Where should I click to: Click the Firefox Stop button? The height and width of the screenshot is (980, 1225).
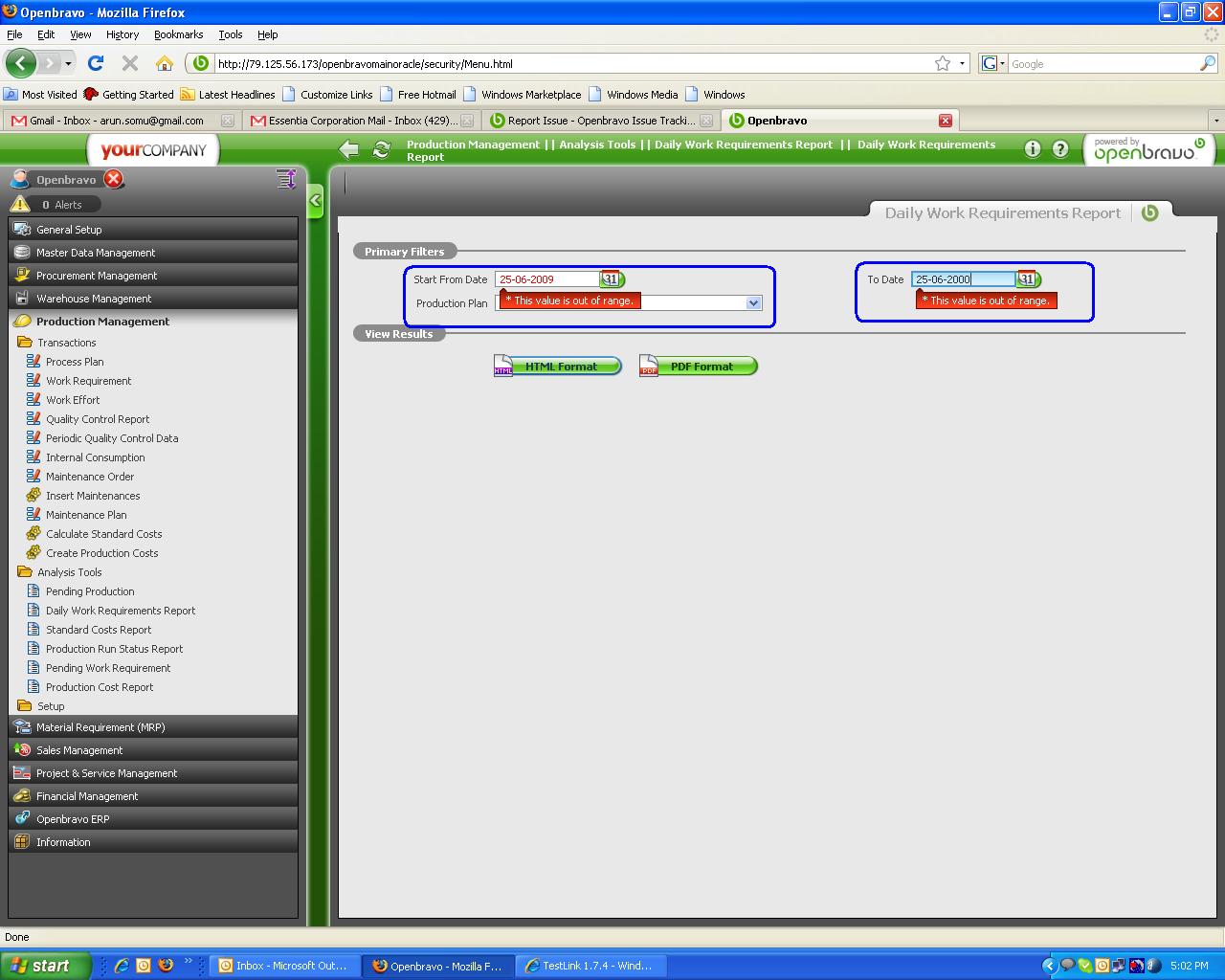pyautogui.click(x=130, y=63)
